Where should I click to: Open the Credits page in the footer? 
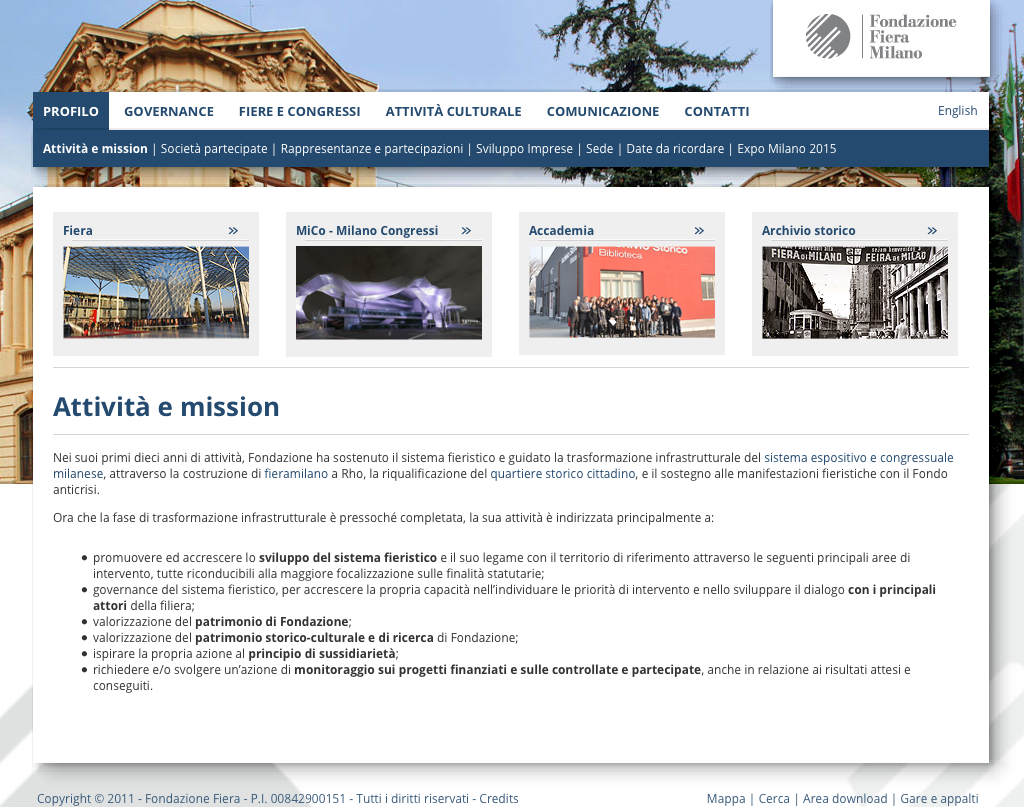click(499, 798)
